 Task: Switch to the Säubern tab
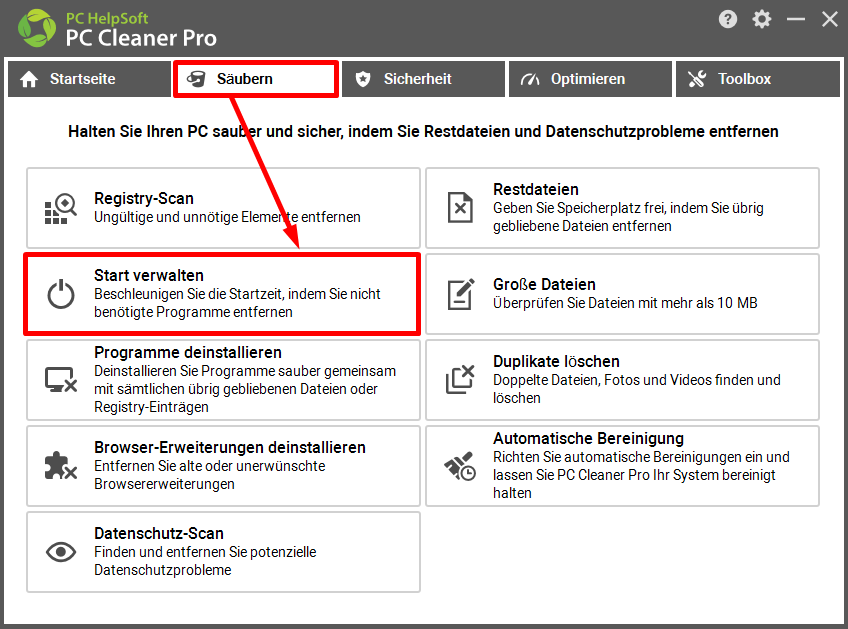point(256,79)
